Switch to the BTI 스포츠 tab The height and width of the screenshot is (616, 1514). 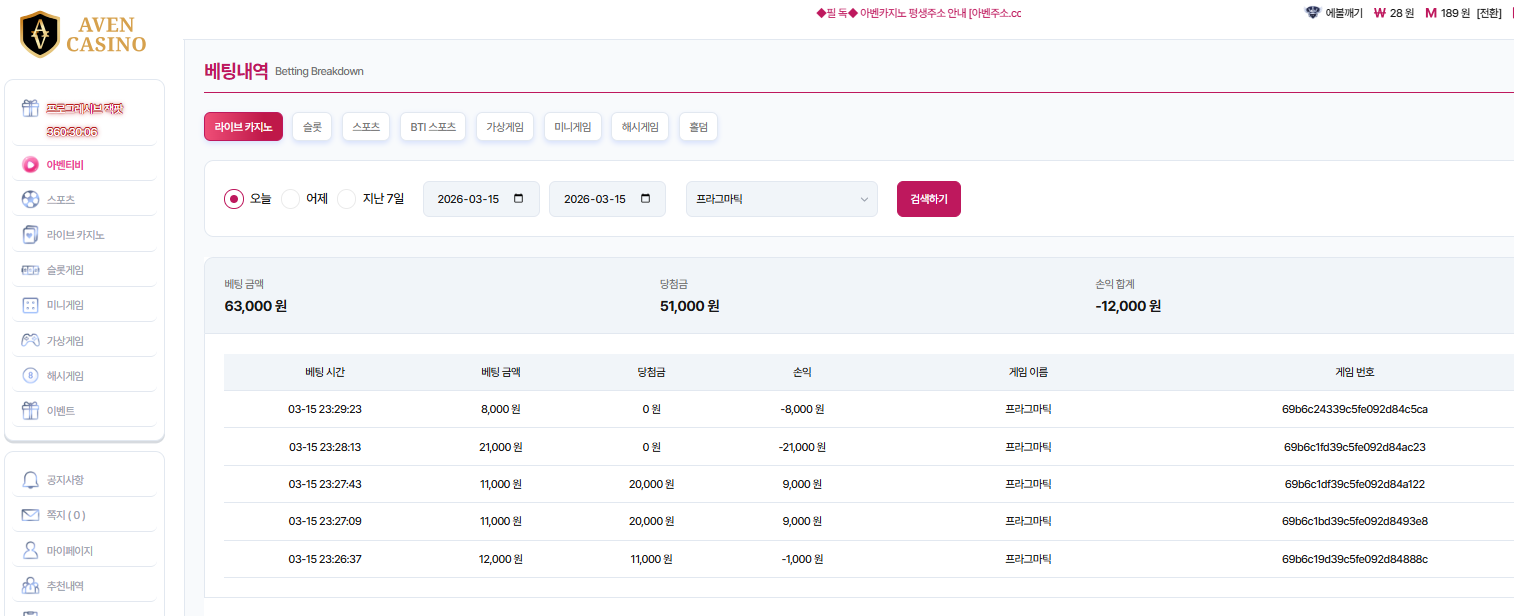433,127
